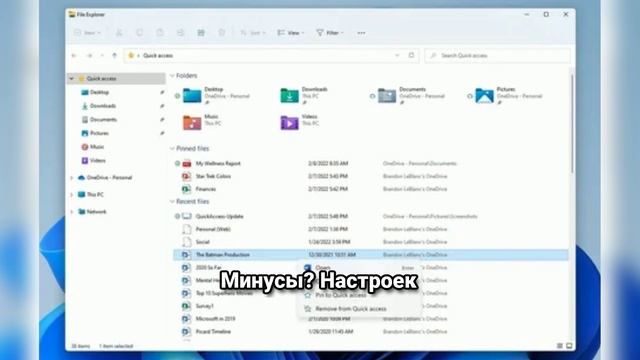Select The Batman Production file row
The height and width of the screenshot is (360, 640).
pos(371,255)
